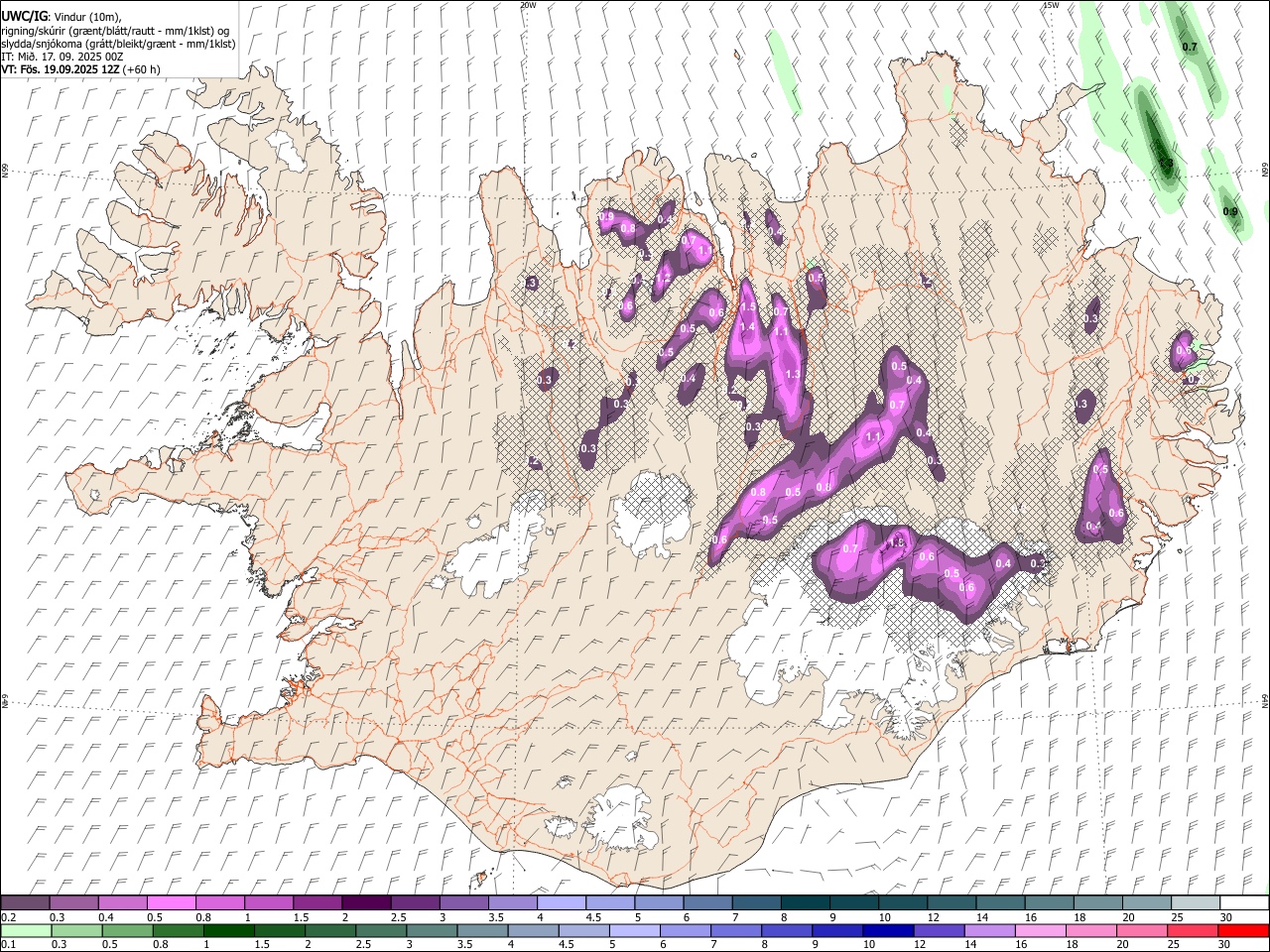The width and height of the screenshot is (1270, 952).
Task: Click the '14' label under the lower legend row
Action: pyautogui.click(x=970, y=945)
